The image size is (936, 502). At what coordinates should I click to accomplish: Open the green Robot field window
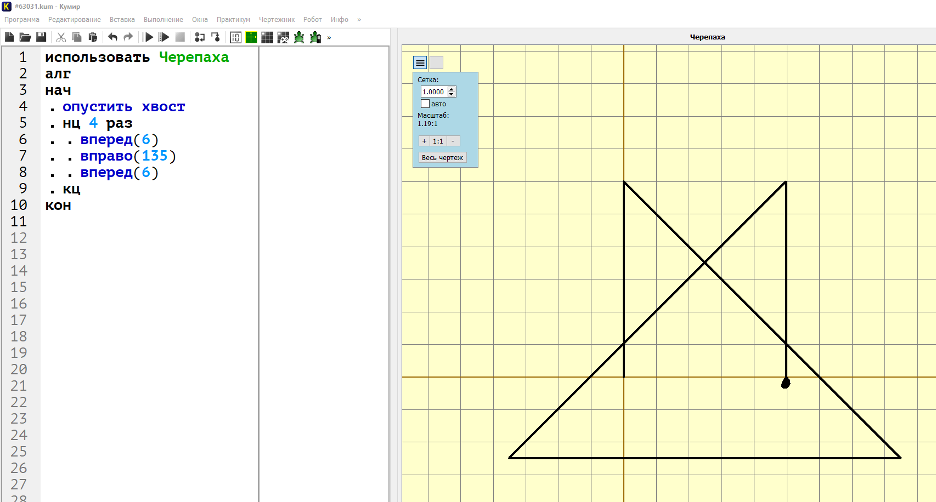click(x=251, y=37)
